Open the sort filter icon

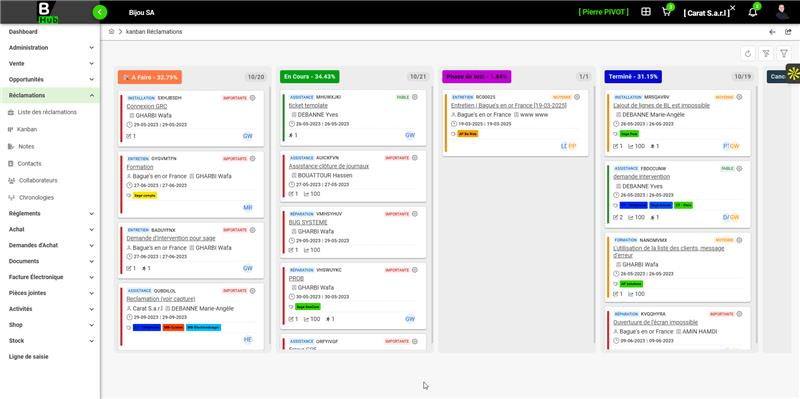[x=766, y=54]
